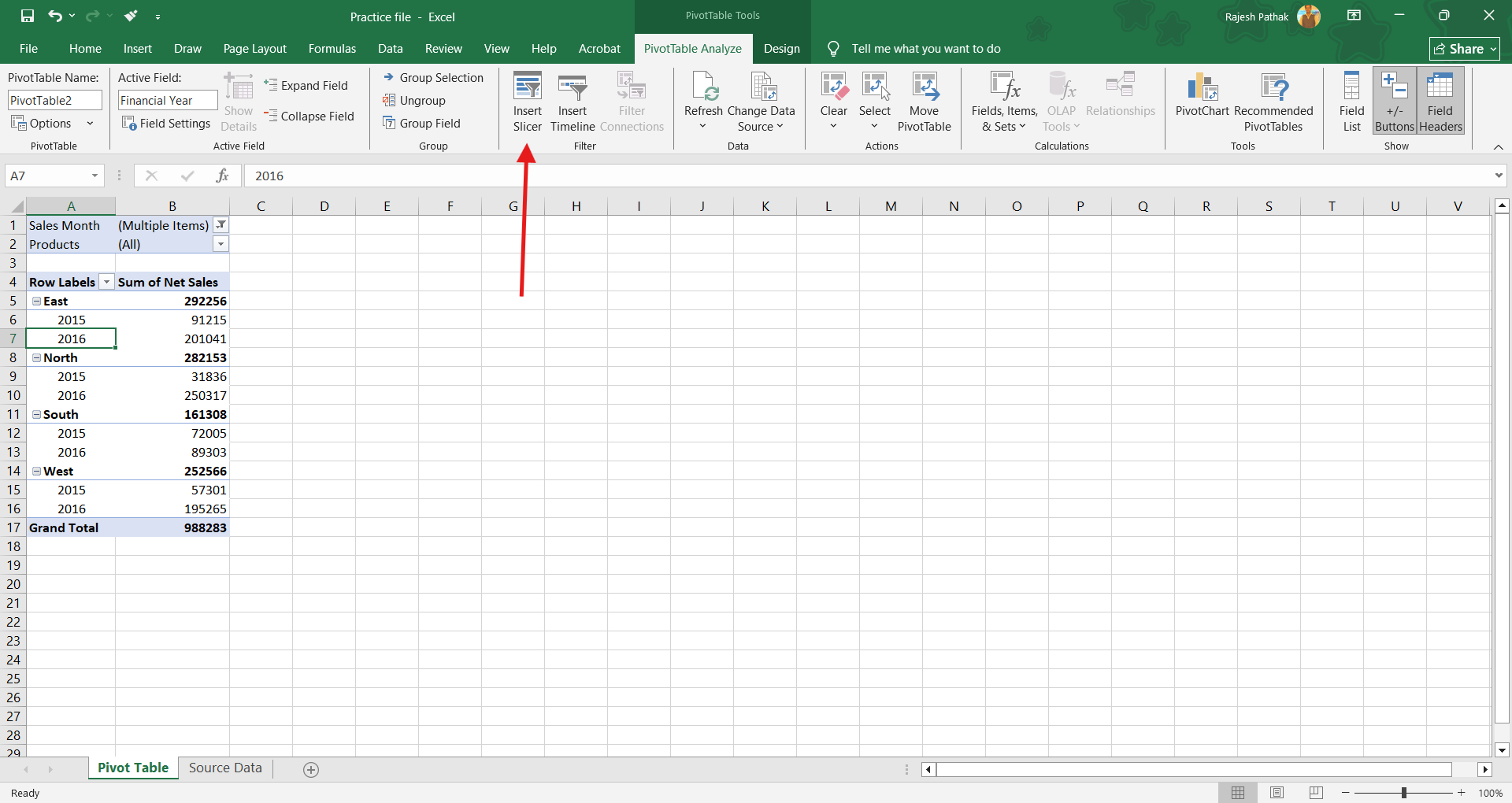Open the Source Data sheet tab
Screen dimensions: 1512x803
coord(225,768)
